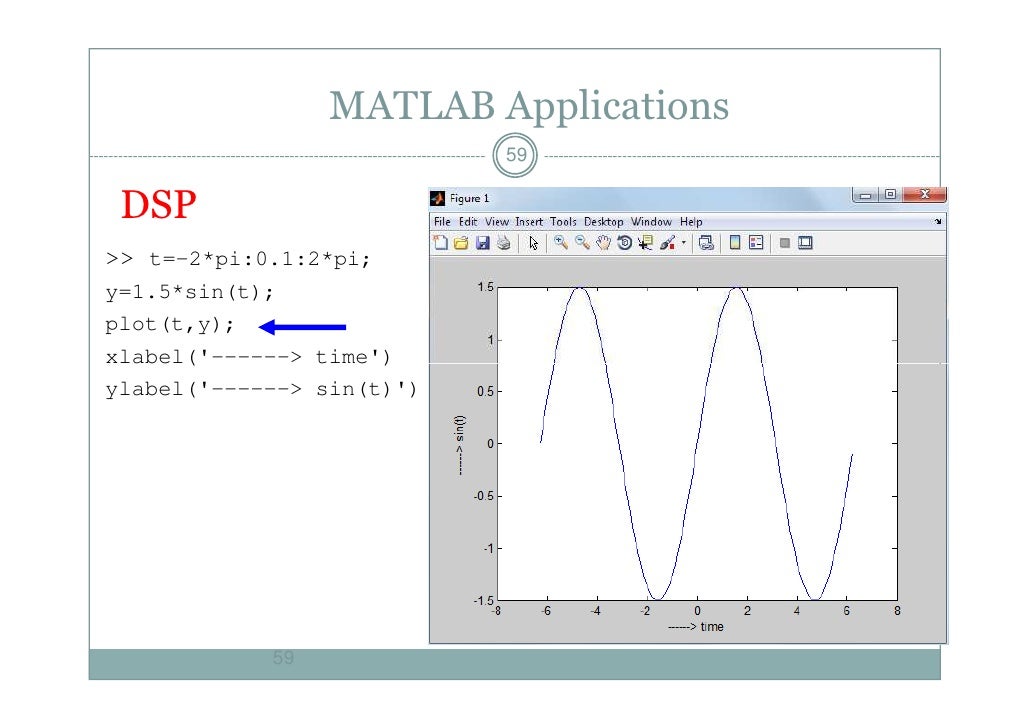Click the Hide Plot Tools icon
This screenshot has height=728, width=1030.
click(784, 243)
